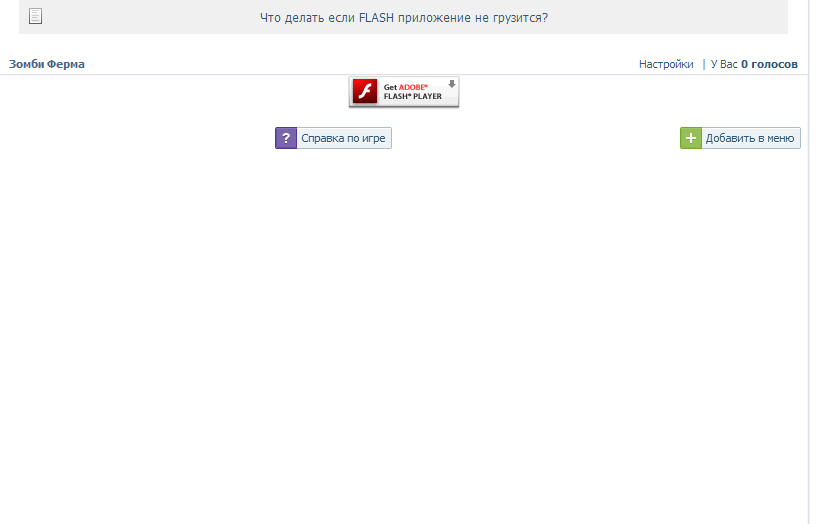
Task: Click the Get Adobe Flash Player badge
Action: pos(404,92)
